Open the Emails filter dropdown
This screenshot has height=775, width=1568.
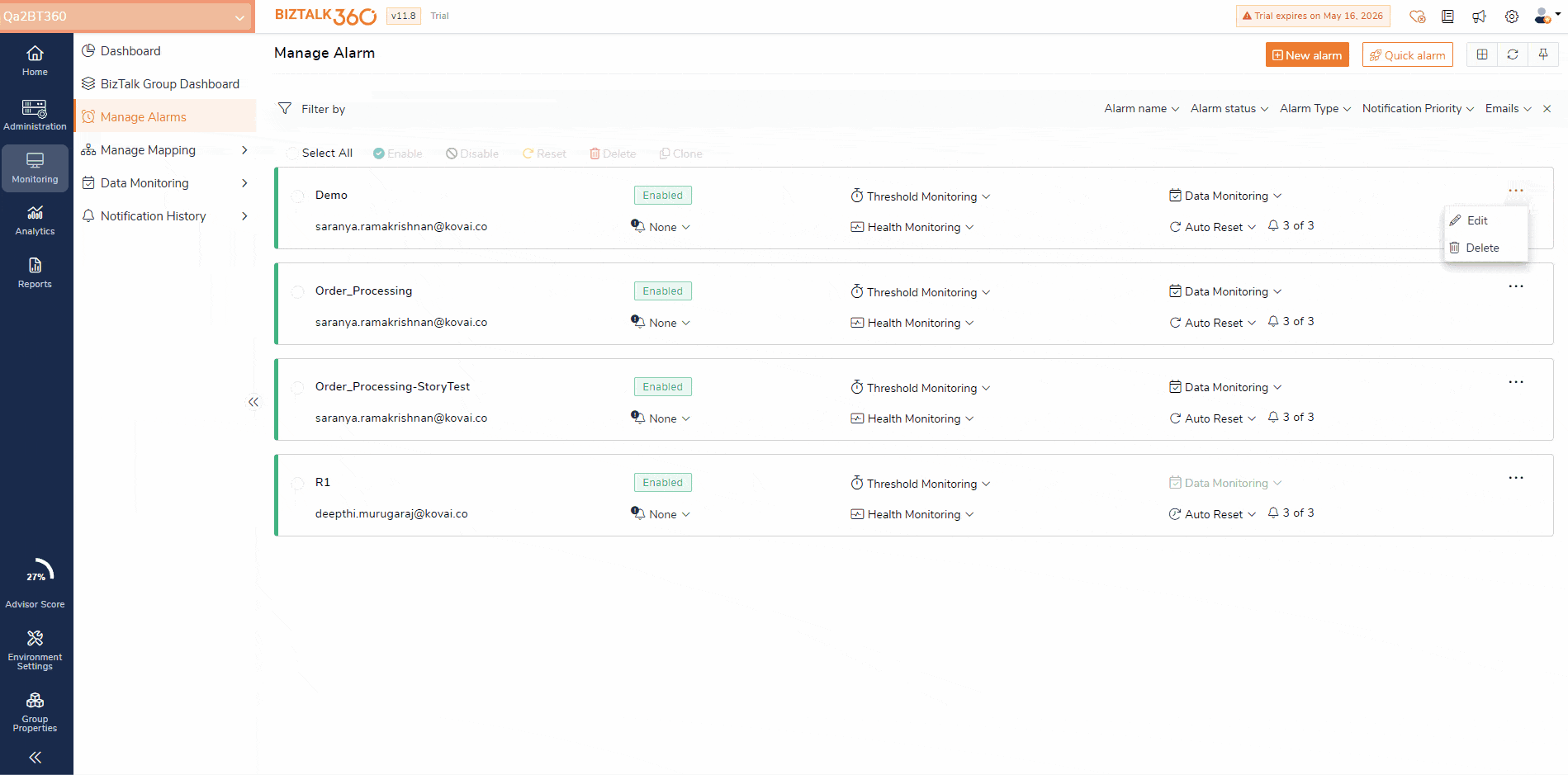point(1508,109)
